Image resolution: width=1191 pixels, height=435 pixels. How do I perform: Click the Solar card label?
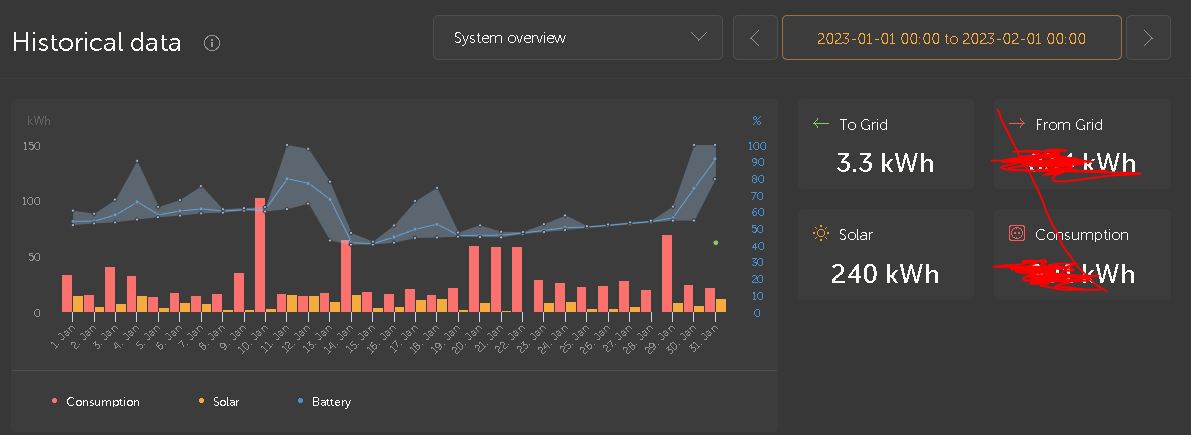[856, 235]
